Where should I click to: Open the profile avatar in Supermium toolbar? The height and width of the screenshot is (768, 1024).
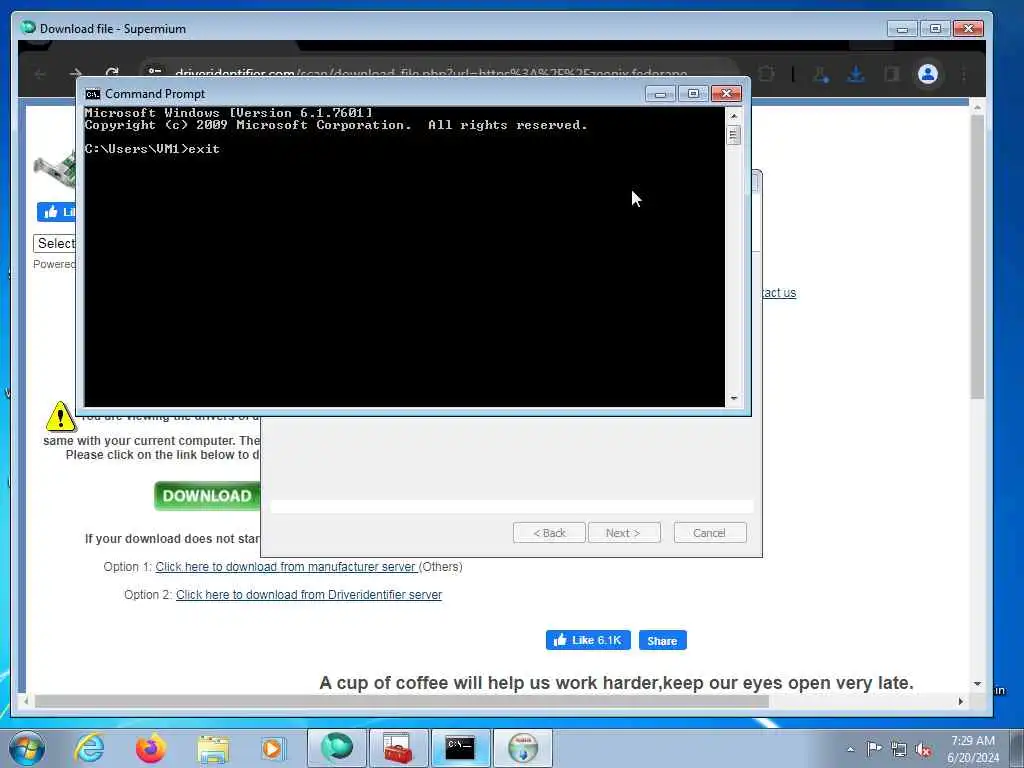(x=928, y=74)
